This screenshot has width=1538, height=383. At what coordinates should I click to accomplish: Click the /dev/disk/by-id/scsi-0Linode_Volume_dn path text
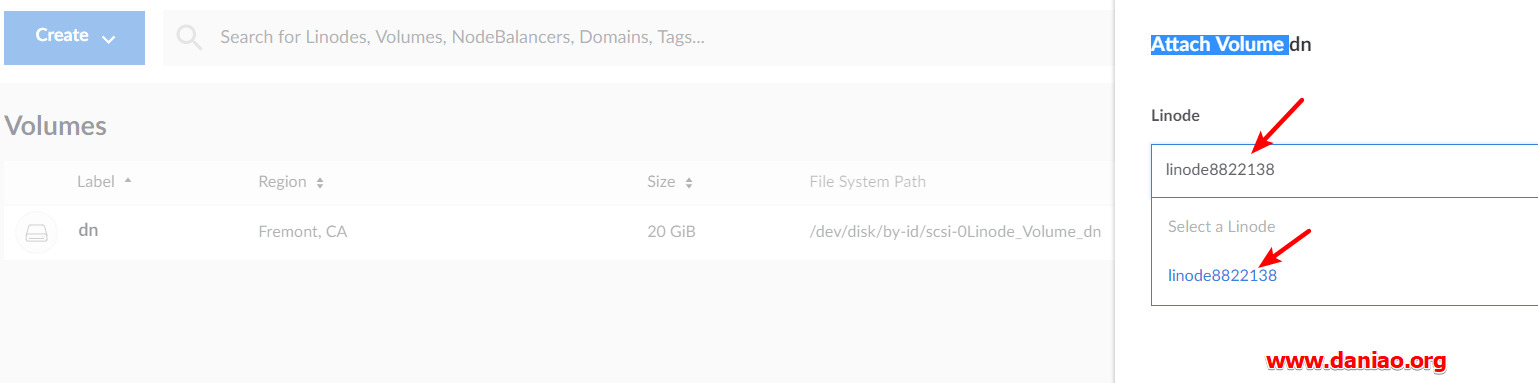(955, 232)
